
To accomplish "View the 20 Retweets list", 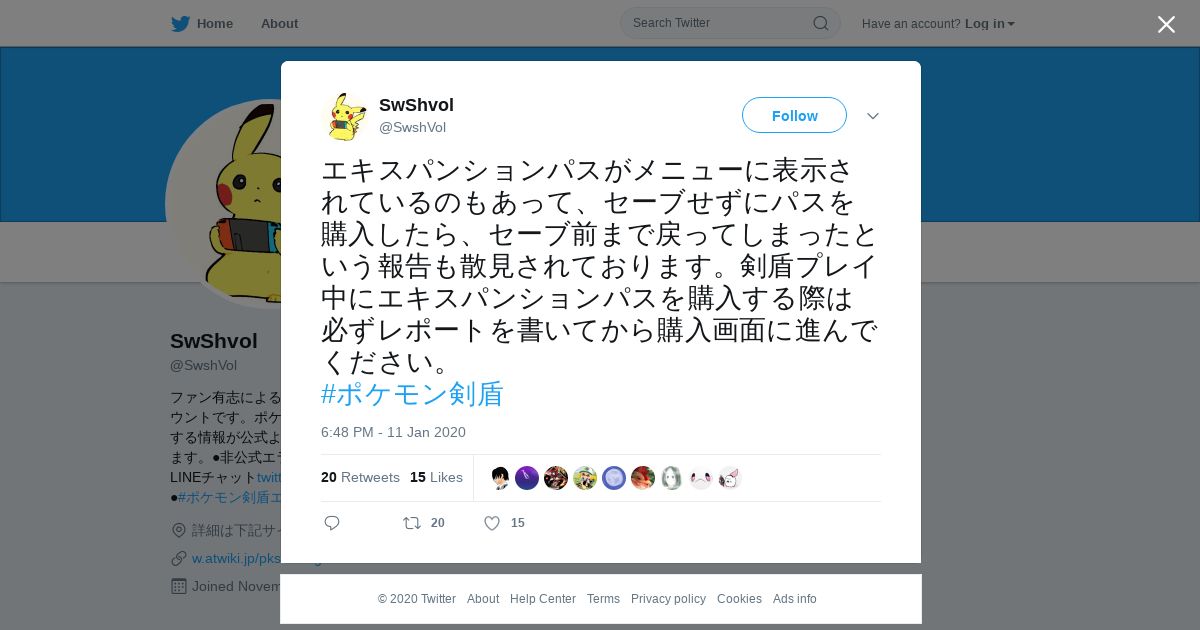I will tap(360, 477).
